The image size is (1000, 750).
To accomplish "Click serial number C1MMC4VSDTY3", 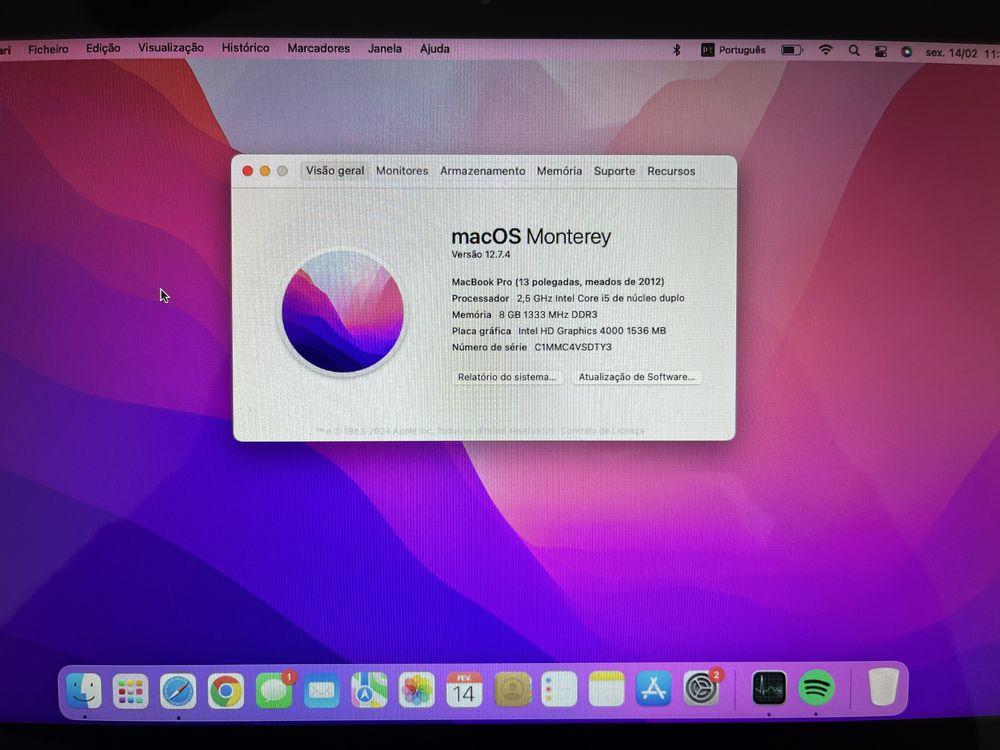I will 573,347.
